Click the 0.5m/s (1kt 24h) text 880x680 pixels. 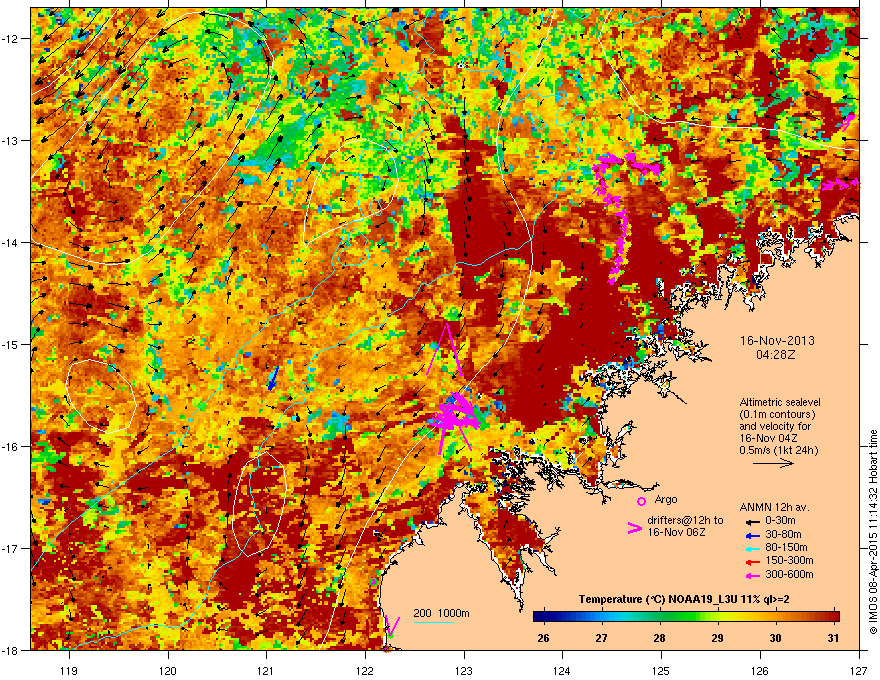click(779, 450)
